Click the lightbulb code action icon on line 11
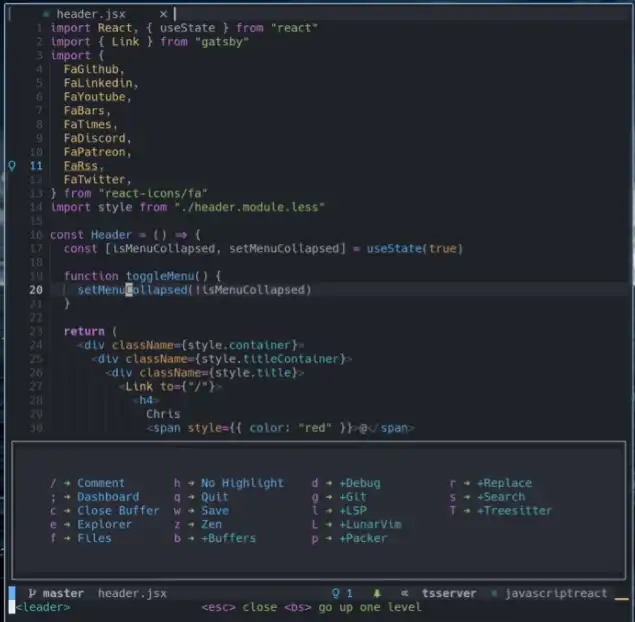The width and height of the screenshot is (635, 622). pos(12,166)
